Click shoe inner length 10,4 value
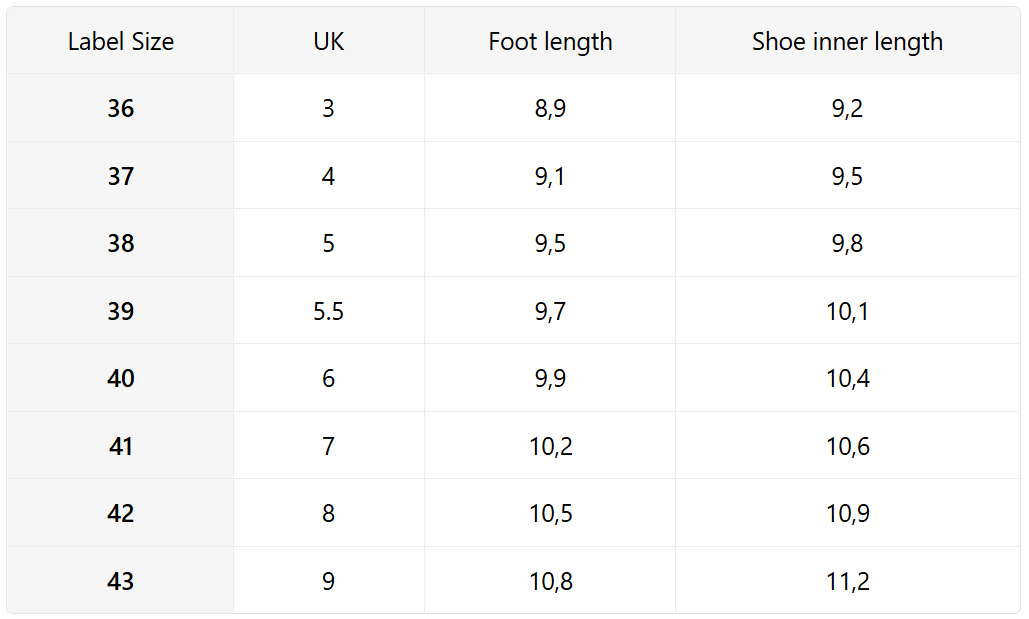Image resolution: width=1029 pixels, height=619 pixels. pyautogui.click(x=847, y=379)
